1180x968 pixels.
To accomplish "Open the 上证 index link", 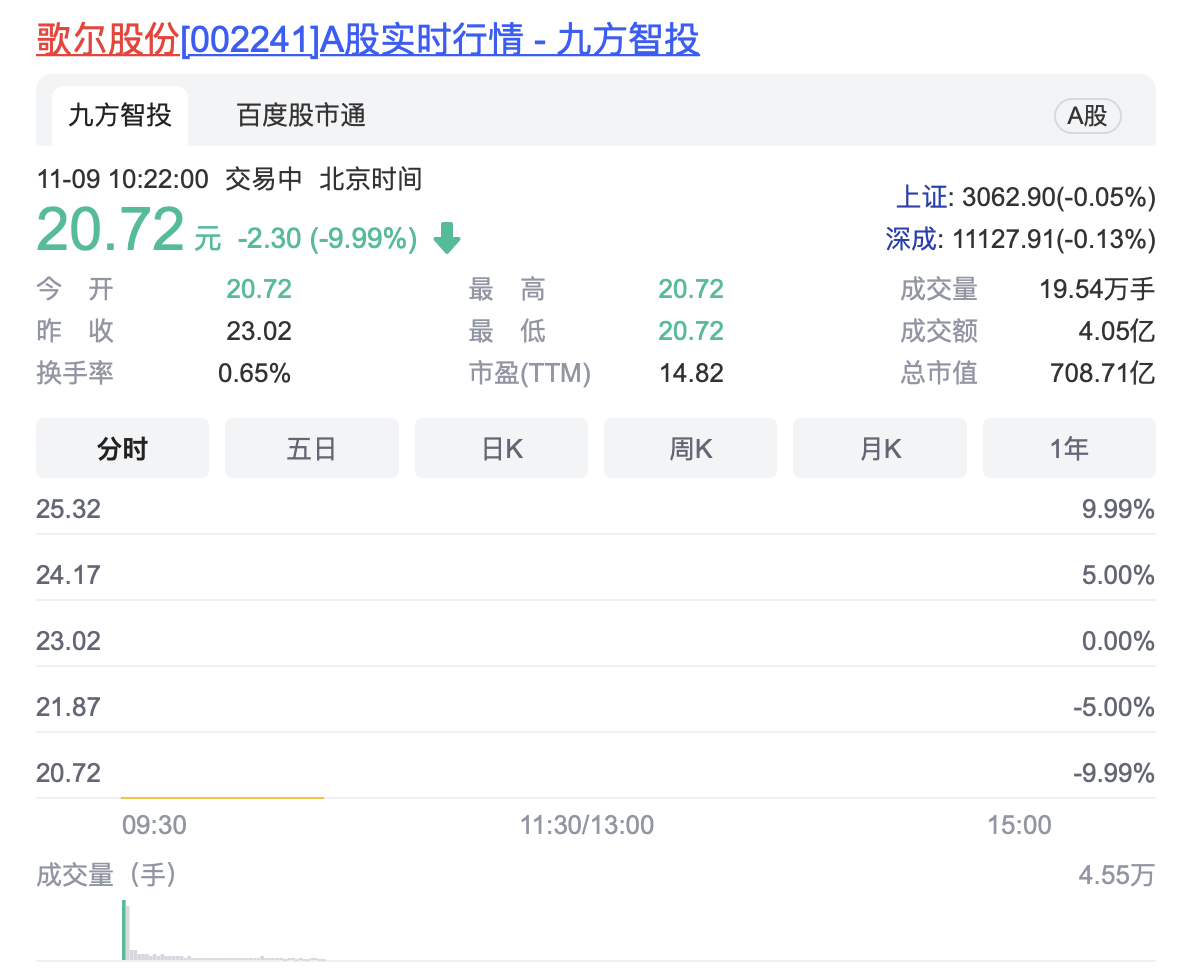I will click(920, 197).
